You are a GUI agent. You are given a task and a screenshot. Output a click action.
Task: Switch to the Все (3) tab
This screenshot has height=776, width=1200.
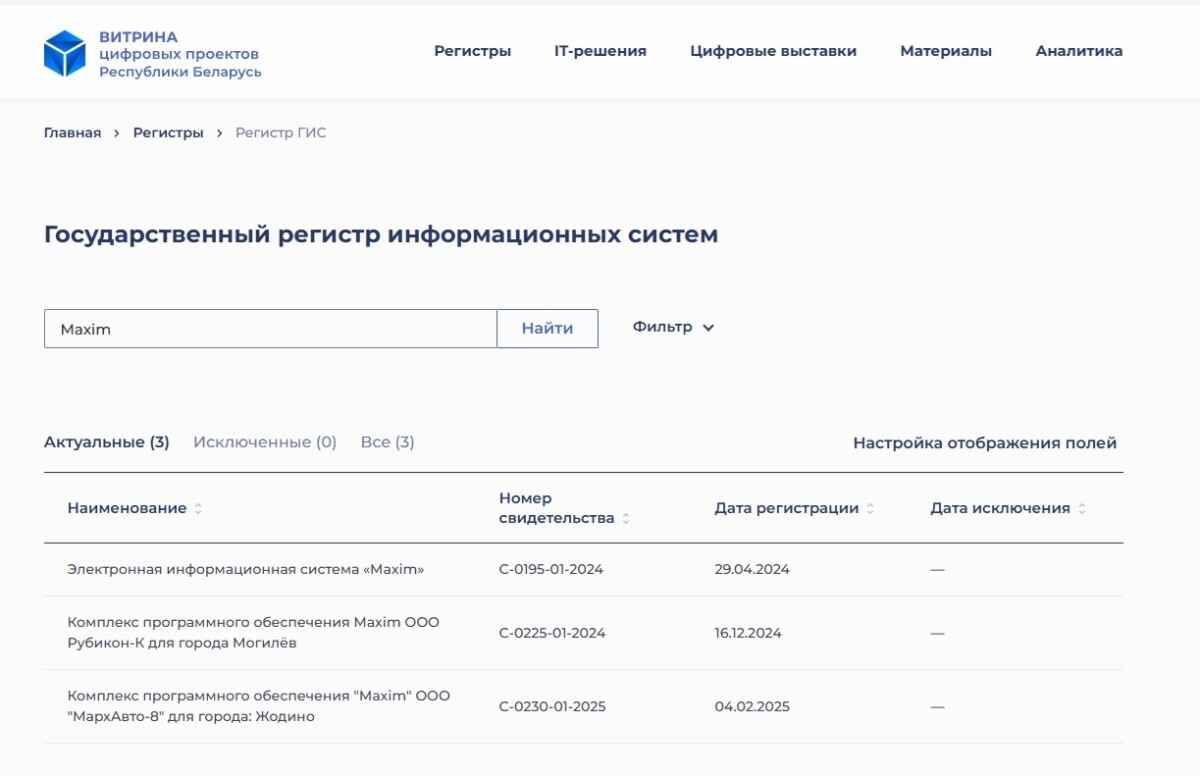pyautogui.click(x=387, y=442)
